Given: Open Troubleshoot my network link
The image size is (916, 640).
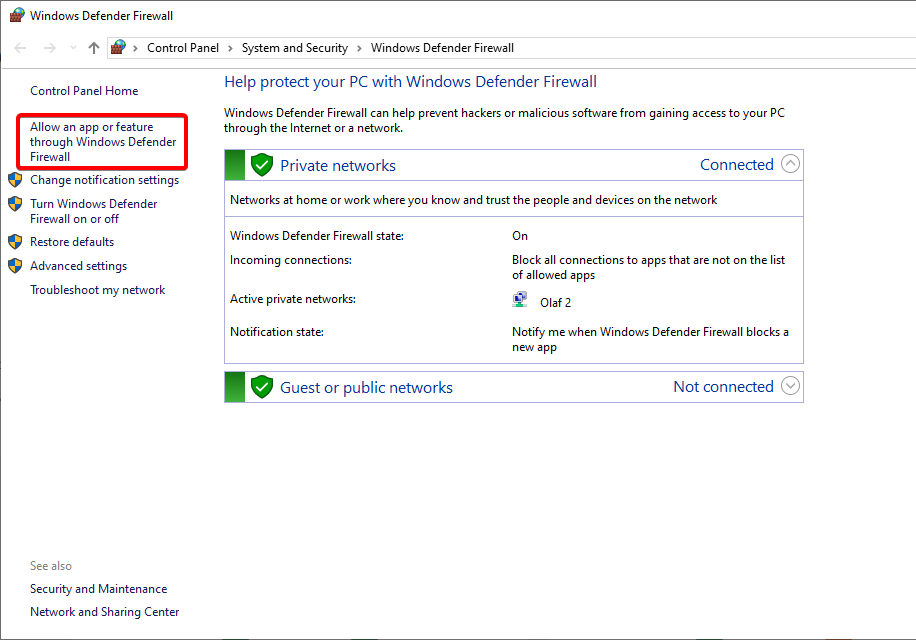Looking at the screenshot, I should point(98,290).
